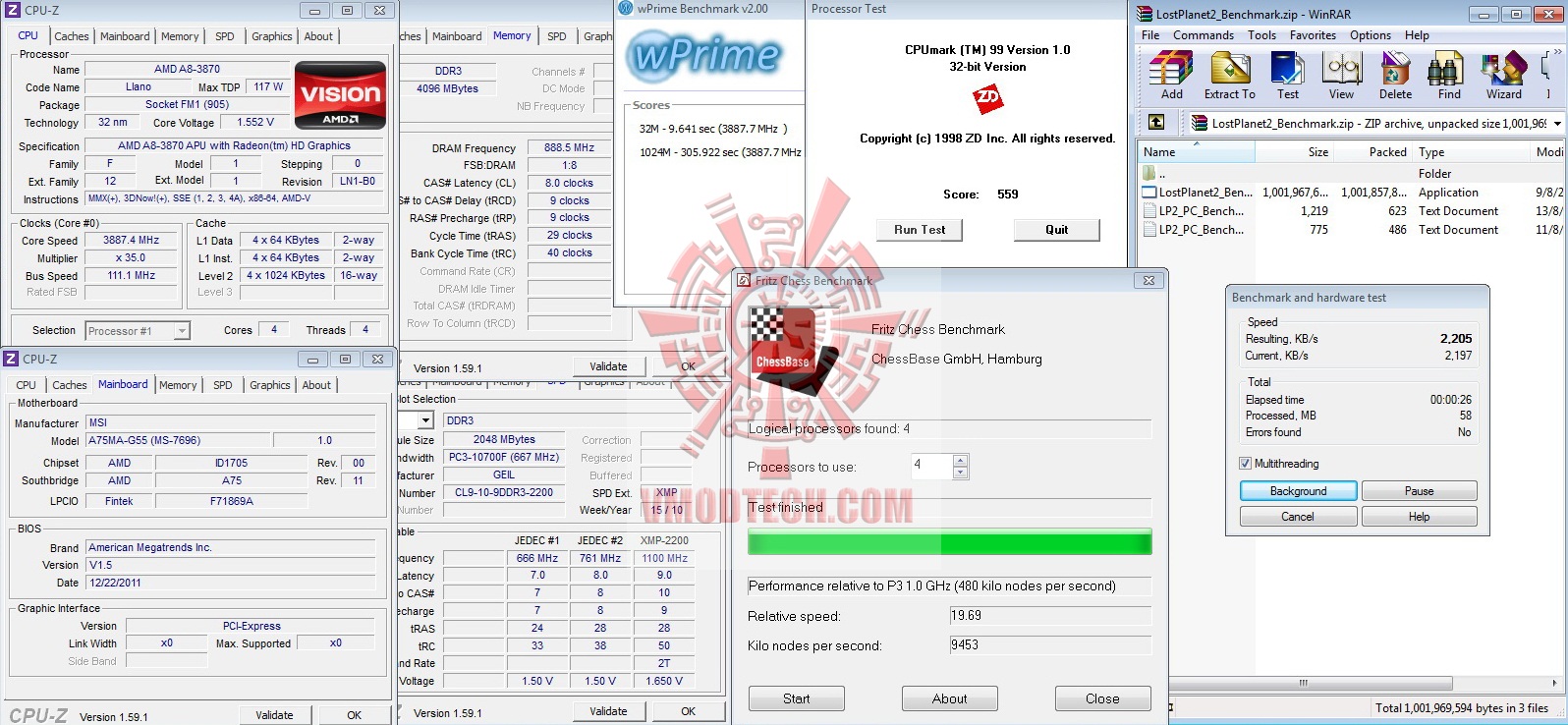Open the Commands menu in WinRAR
The height and width of the screenshot is (725, 1568).
click(x=1204, y=35)
